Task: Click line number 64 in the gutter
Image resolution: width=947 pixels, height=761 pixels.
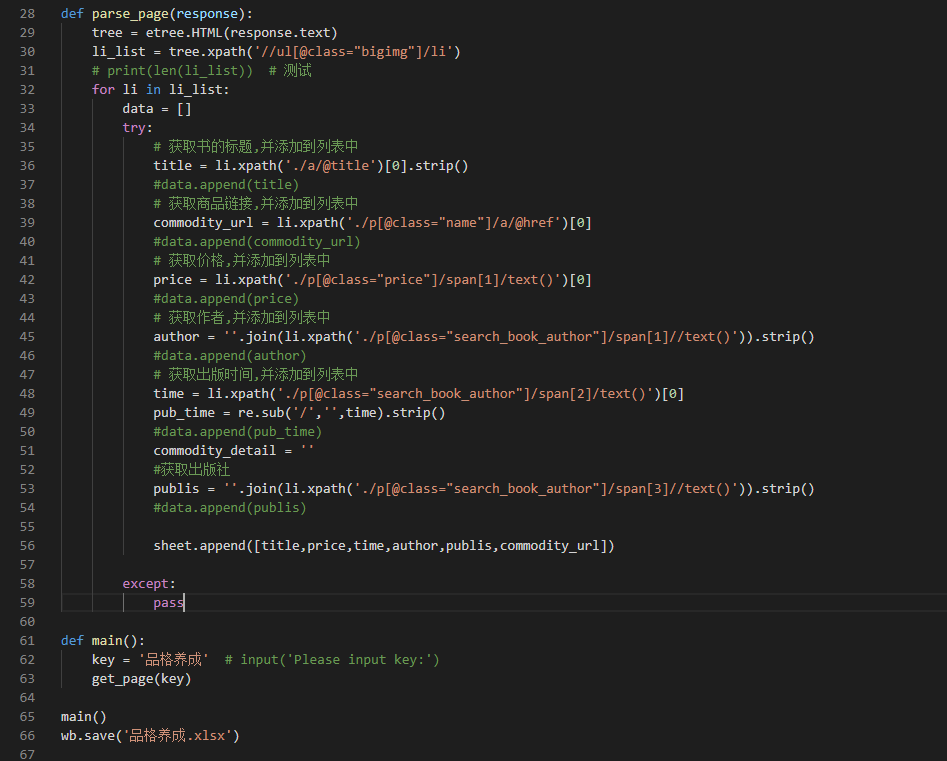Action: click(x=27, y=698)
